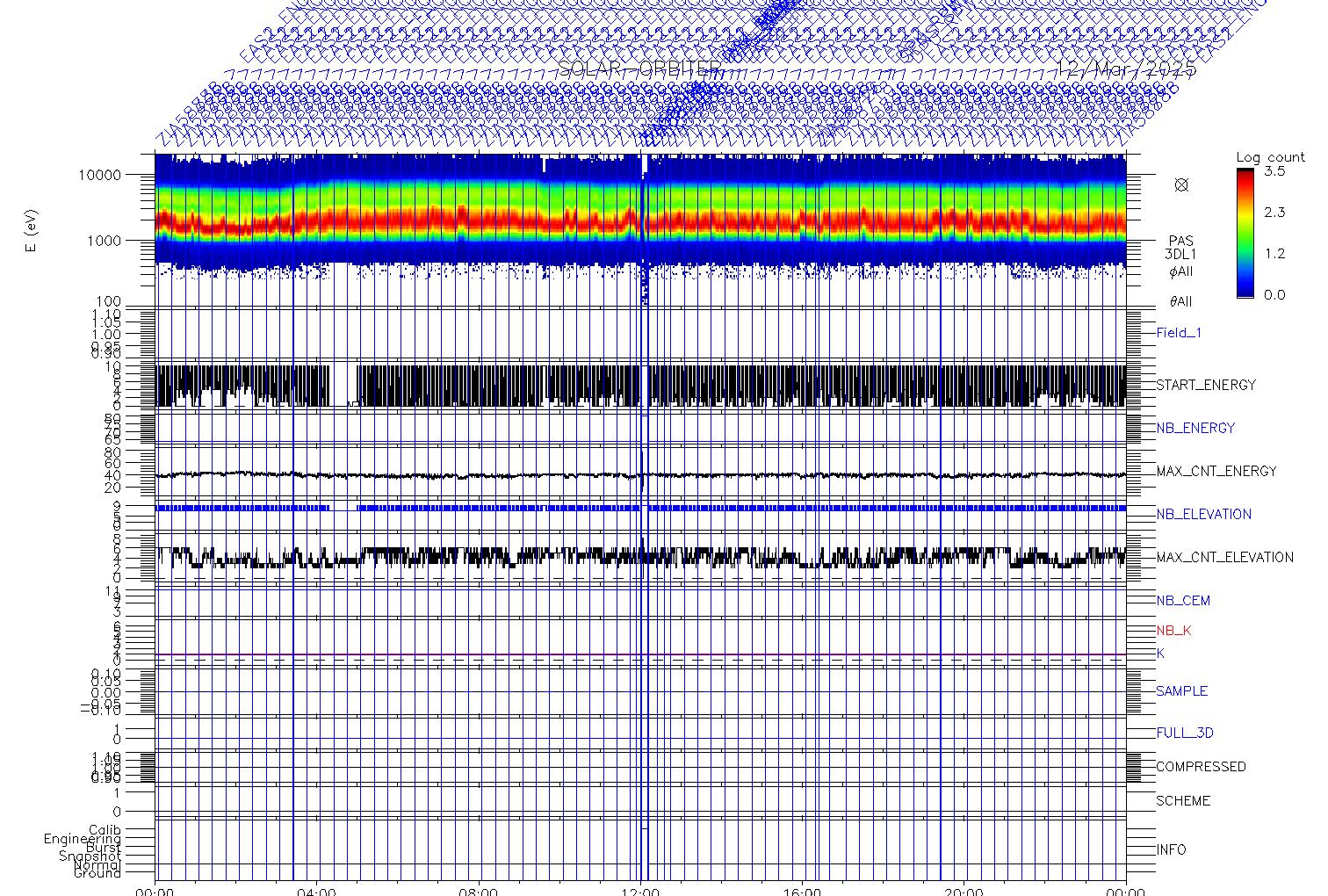This screenshot has width=1328, height=896.
Task: Click the Ground mode label in INFO axis
Action: (x=97, y=873)
